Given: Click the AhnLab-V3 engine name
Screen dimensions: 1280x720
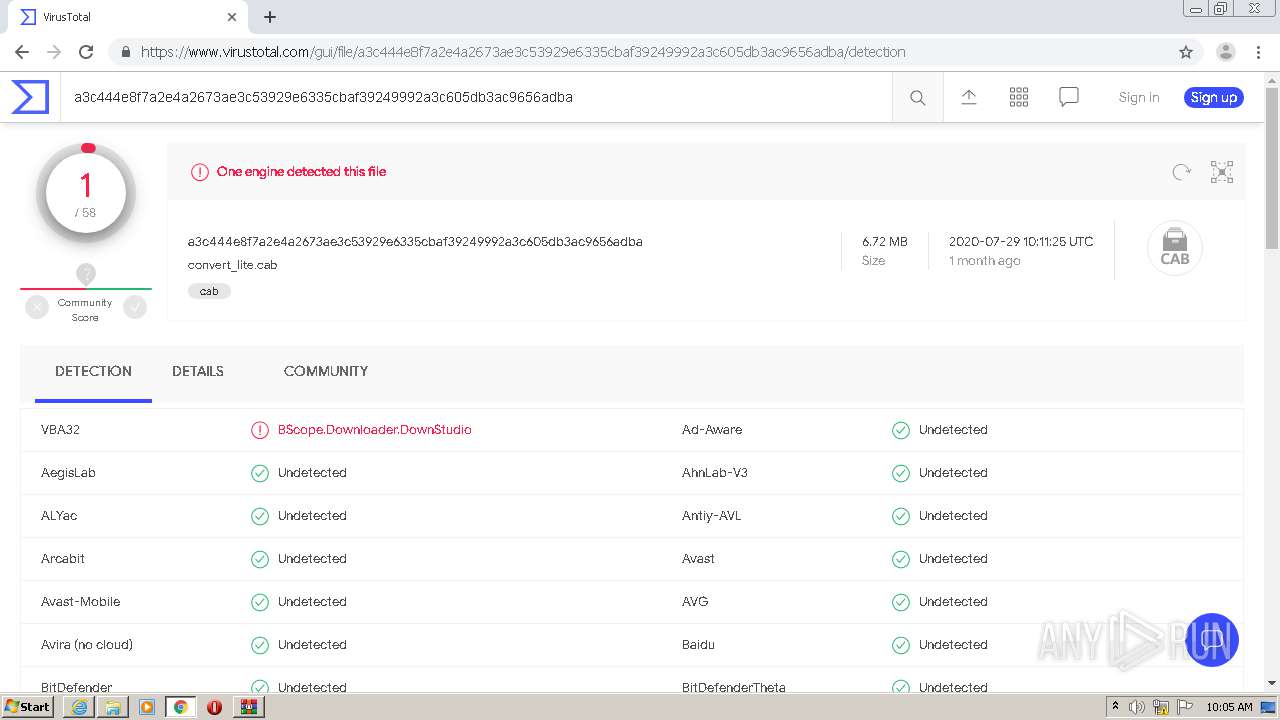Looking at the screenshot, I should click(715, 473).
